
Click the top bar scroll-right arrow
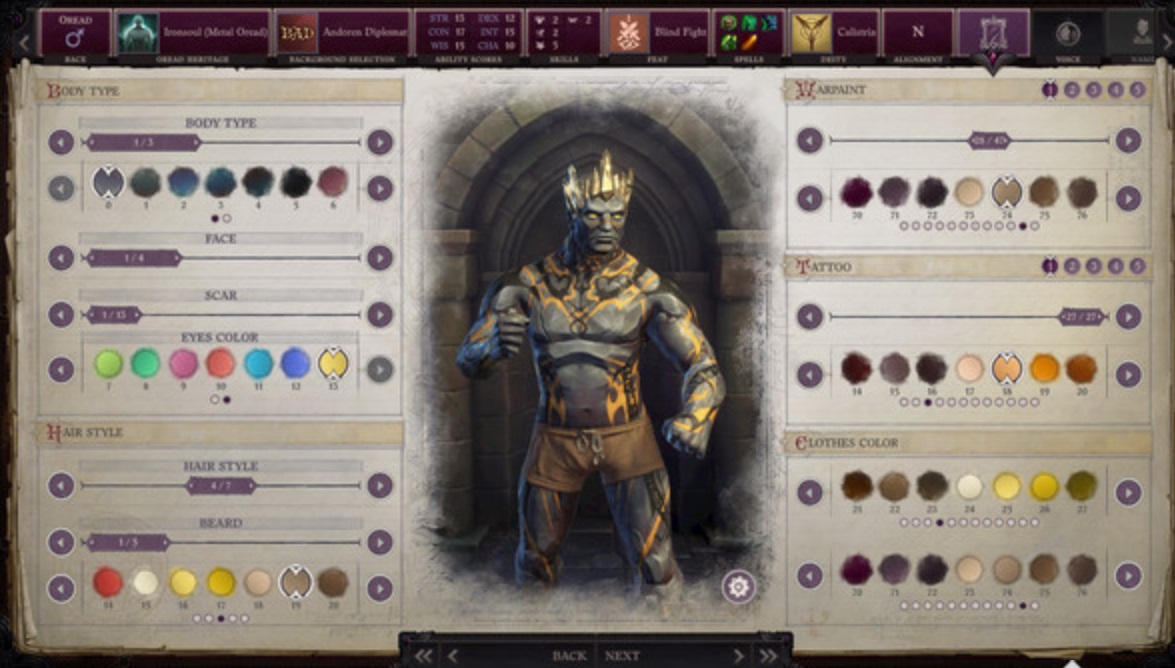(x=1166, y=41)
